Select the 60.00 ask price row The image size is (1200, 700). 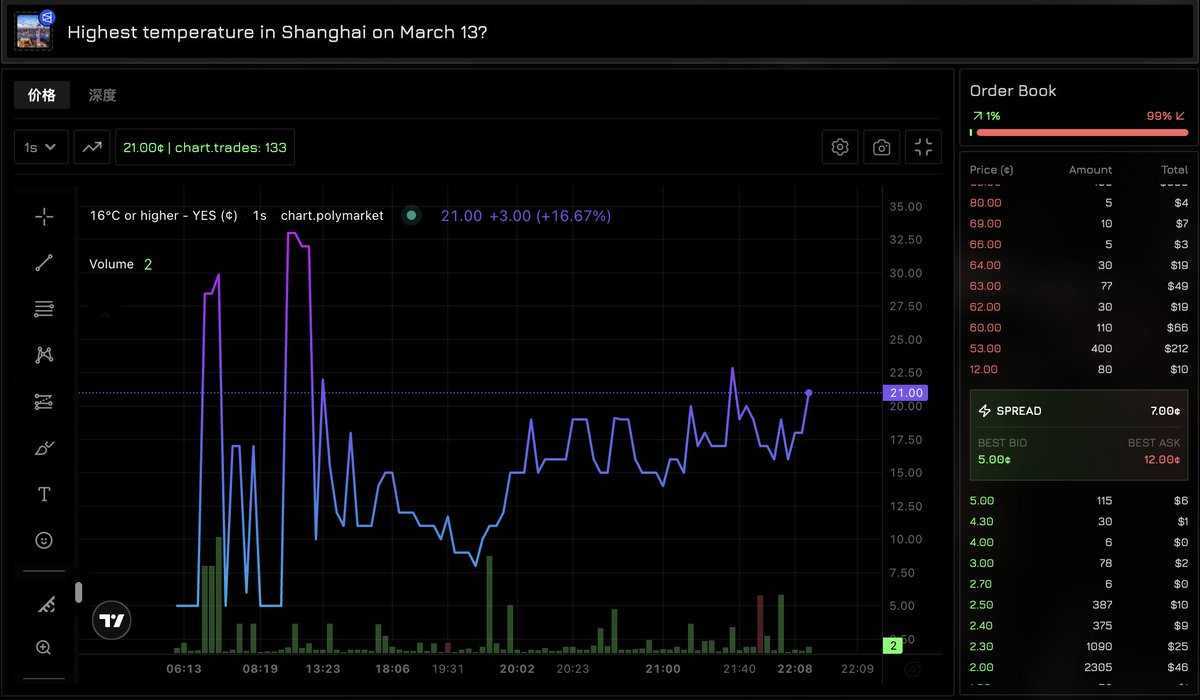click(1079, 328)
